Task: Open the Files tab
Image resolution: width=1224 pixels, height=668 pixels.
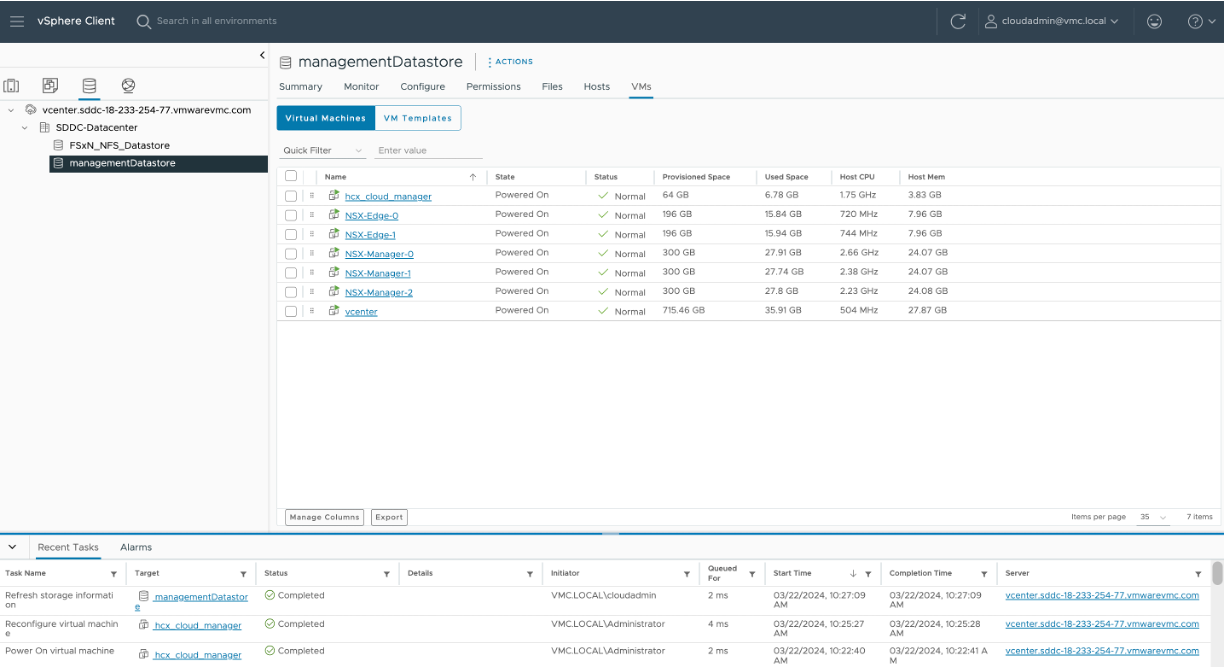Action: click(x=552, y=87)
